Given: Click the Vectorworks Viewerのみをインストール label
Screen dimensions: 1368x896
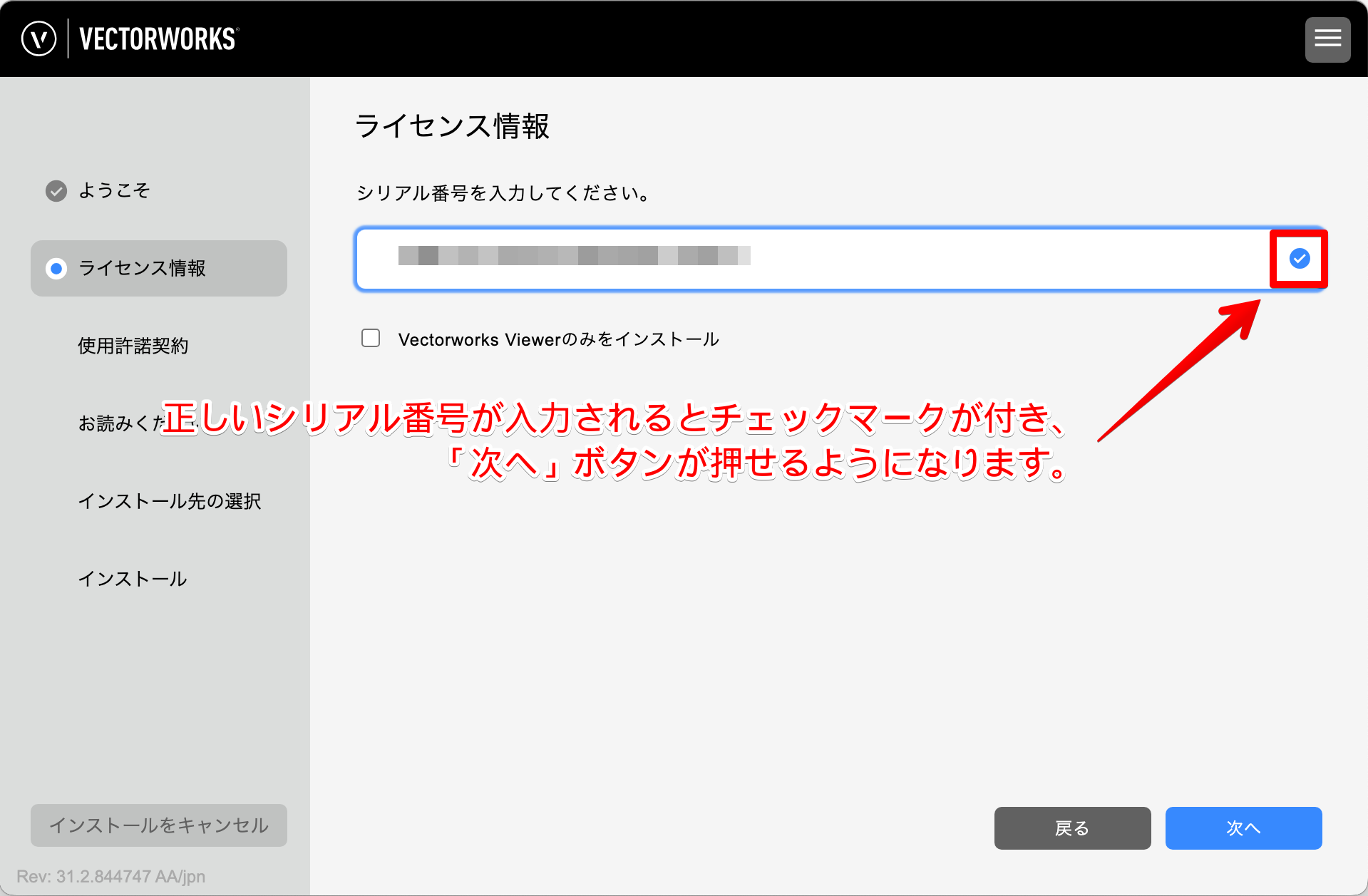Looking at the screenshot, I should 558,339.
